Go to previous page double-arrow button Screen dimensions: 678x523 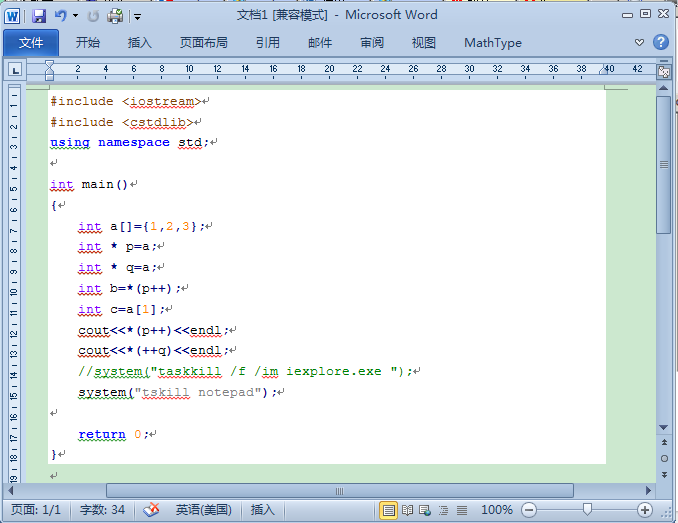pos(664,442)
